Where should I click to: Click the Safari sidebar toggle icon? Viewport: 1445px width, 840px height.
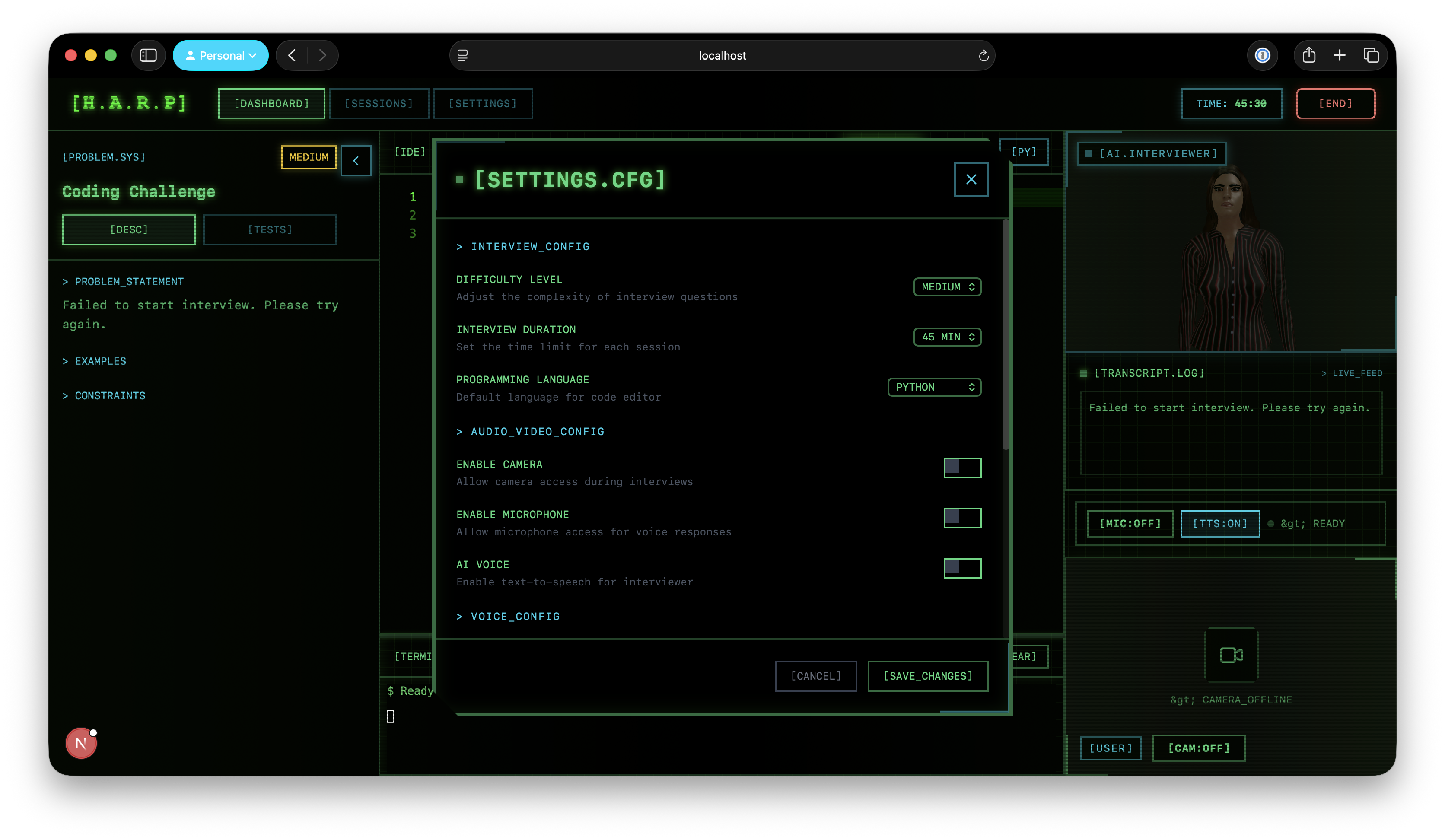click(149, 56)
